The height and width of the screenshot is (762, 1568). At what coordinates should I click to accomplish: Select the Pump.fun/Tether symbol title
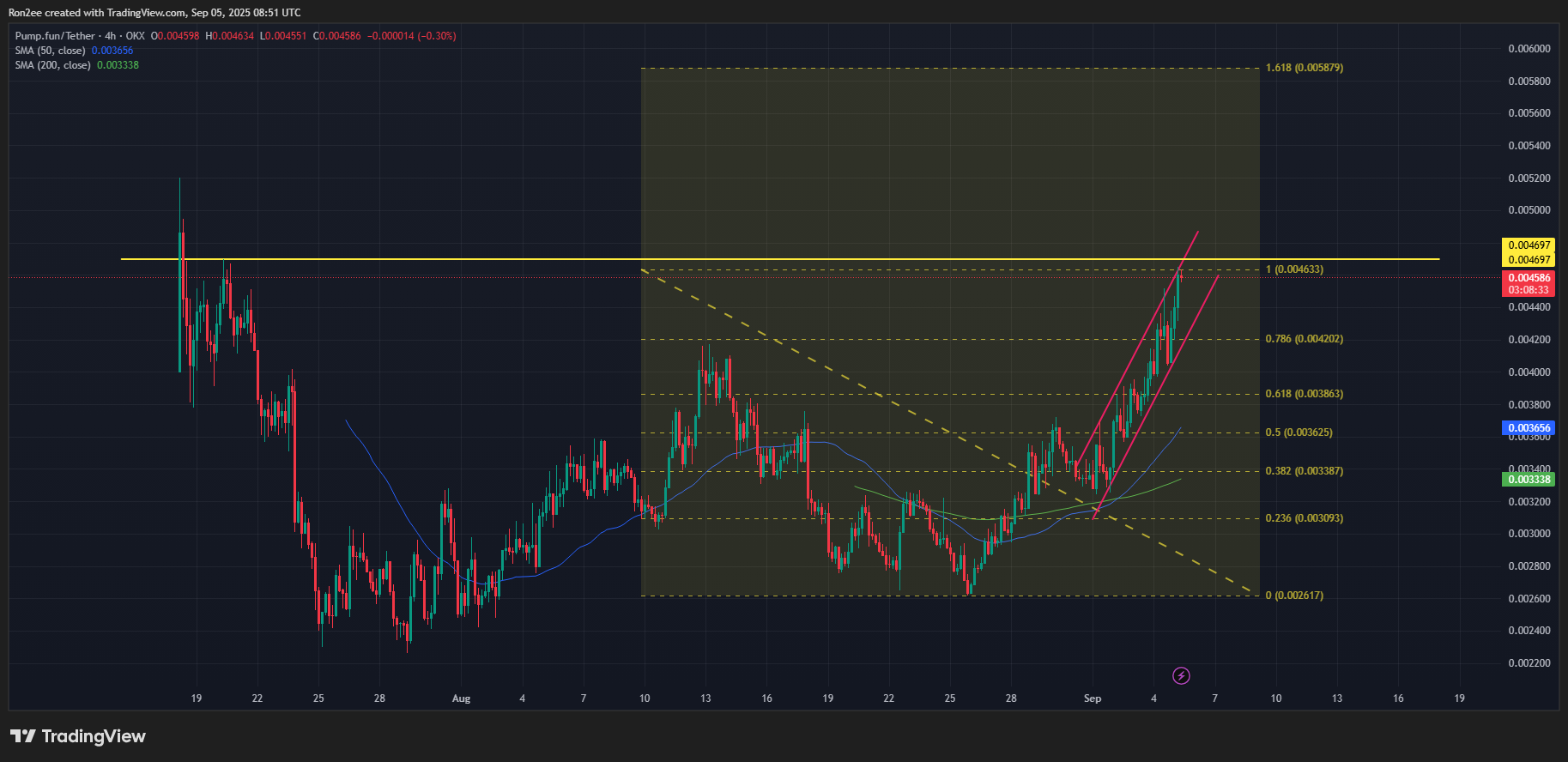click(x=55, y=36)
